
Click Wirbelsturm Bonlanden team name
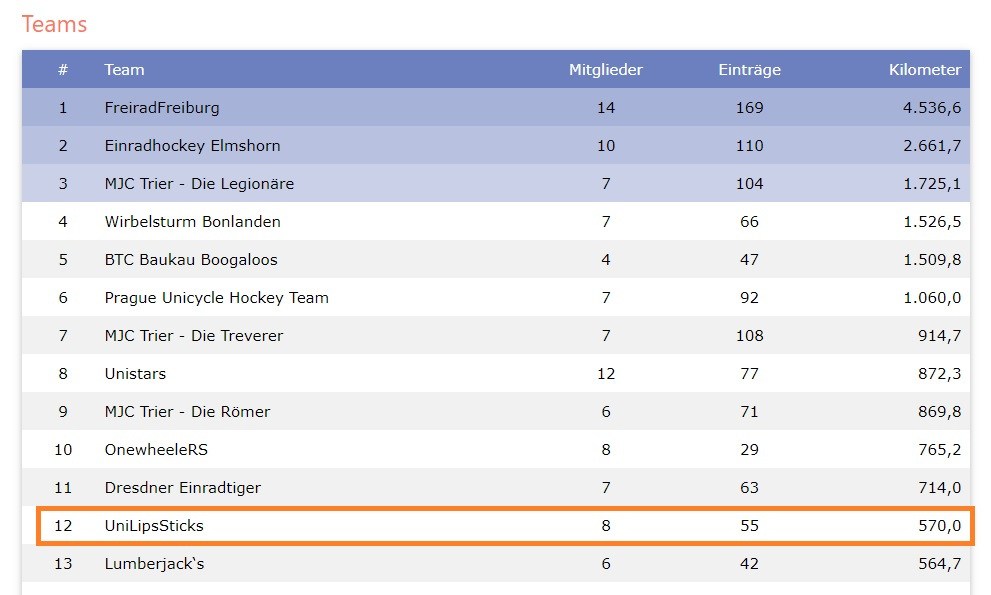click(192, 222)
